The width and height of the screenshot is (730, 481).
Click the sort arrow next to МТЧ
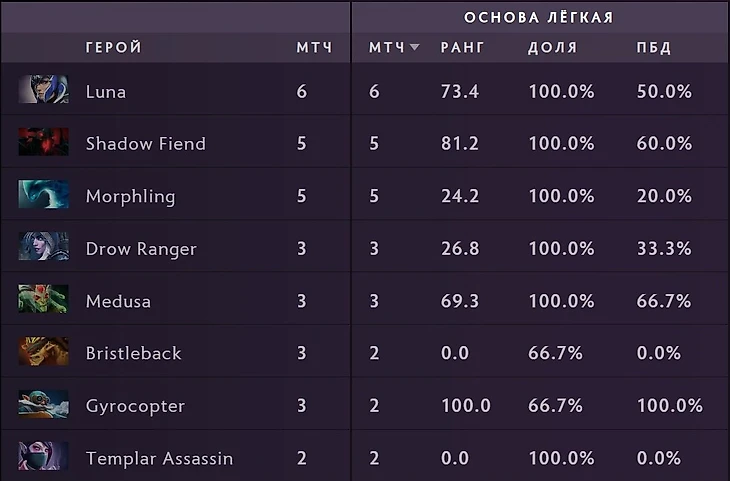[x=414, y=47]
